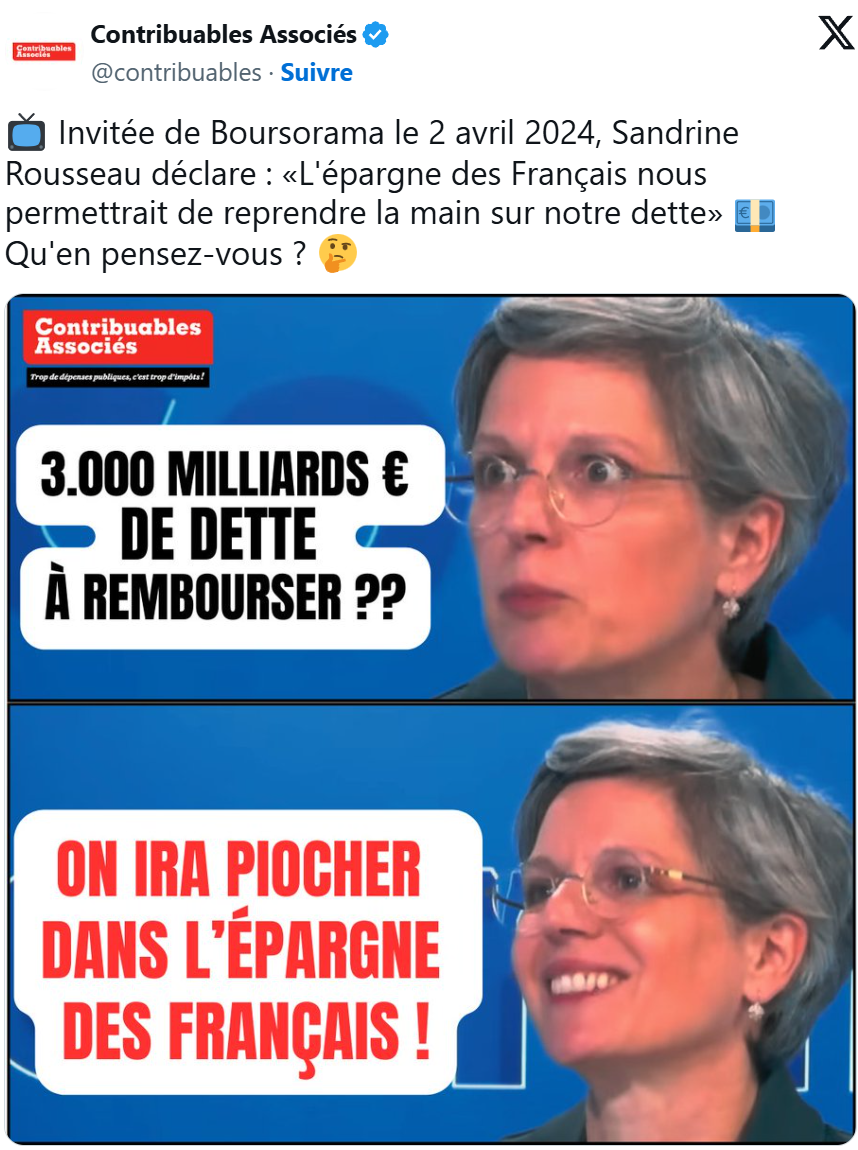858x1150 pixels.
Task: Click the euro banknote emoji
Action: pyautogui.click(x=755, y=215)
